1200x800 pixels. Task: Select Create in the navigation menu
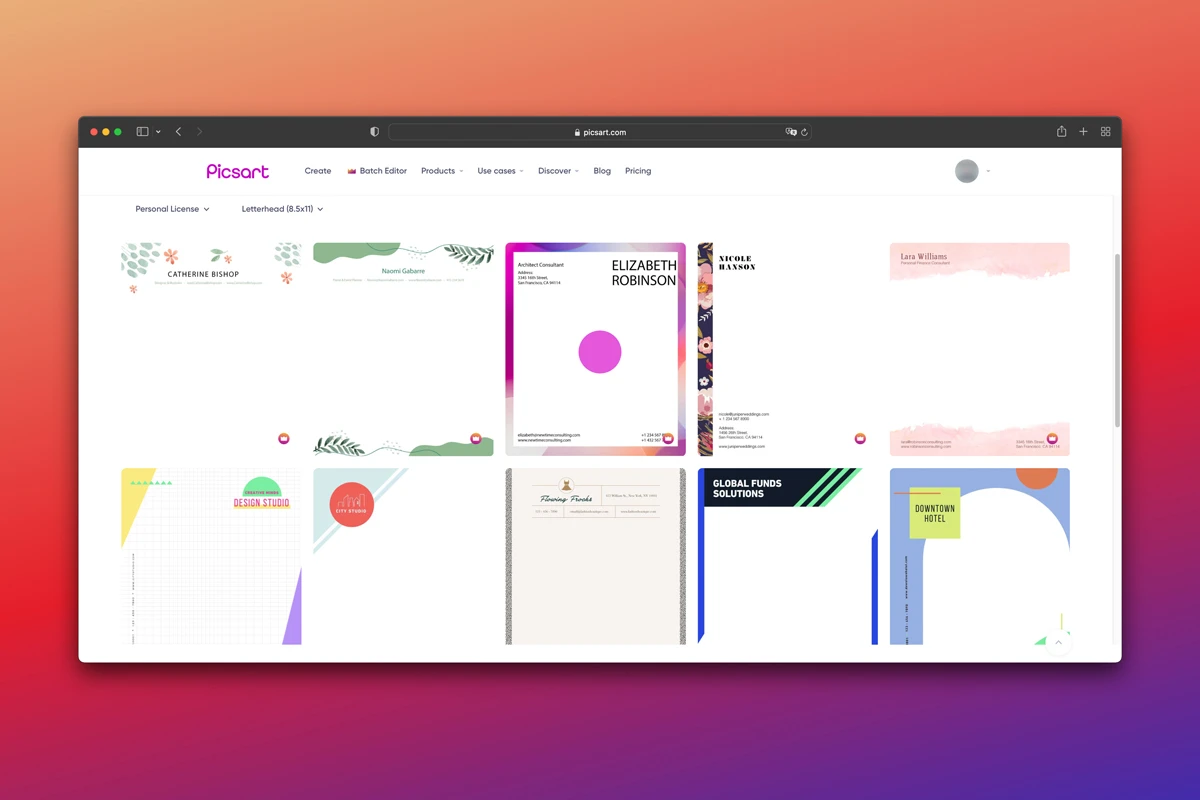coord(317,171)
